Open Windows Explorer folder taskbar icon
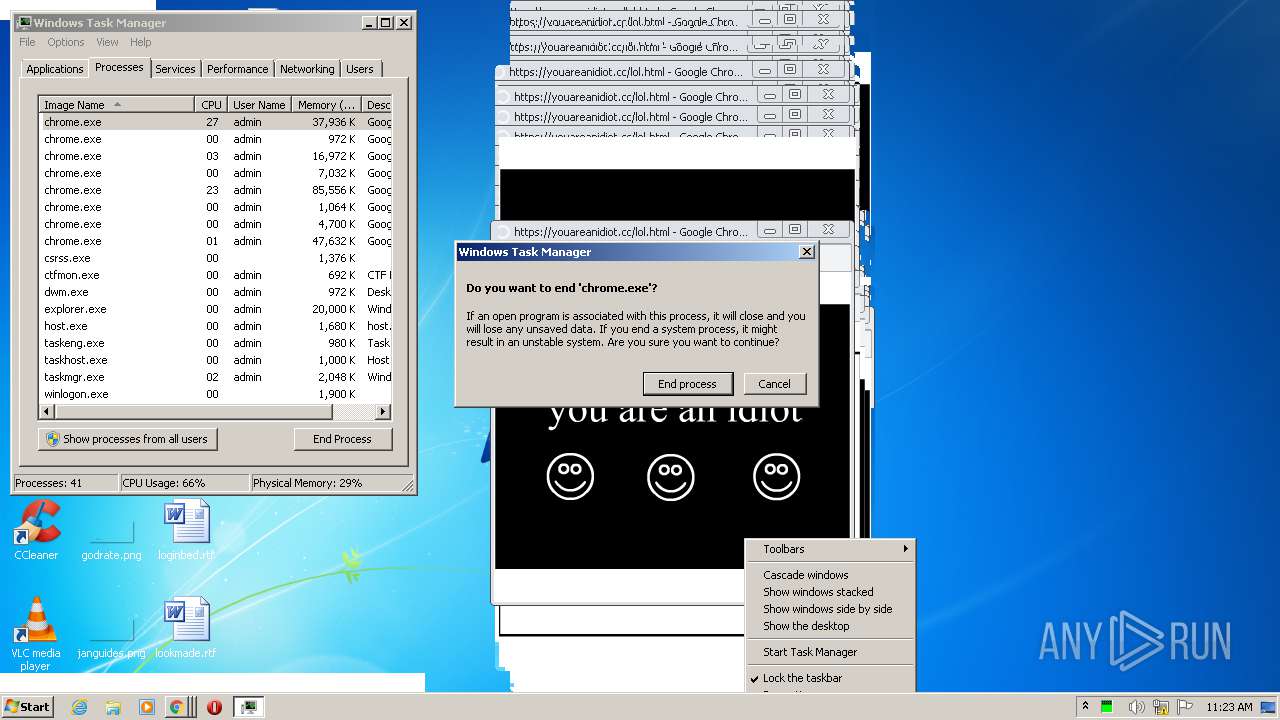Screen dimensions: 1280x720 (x=113, y=707)
